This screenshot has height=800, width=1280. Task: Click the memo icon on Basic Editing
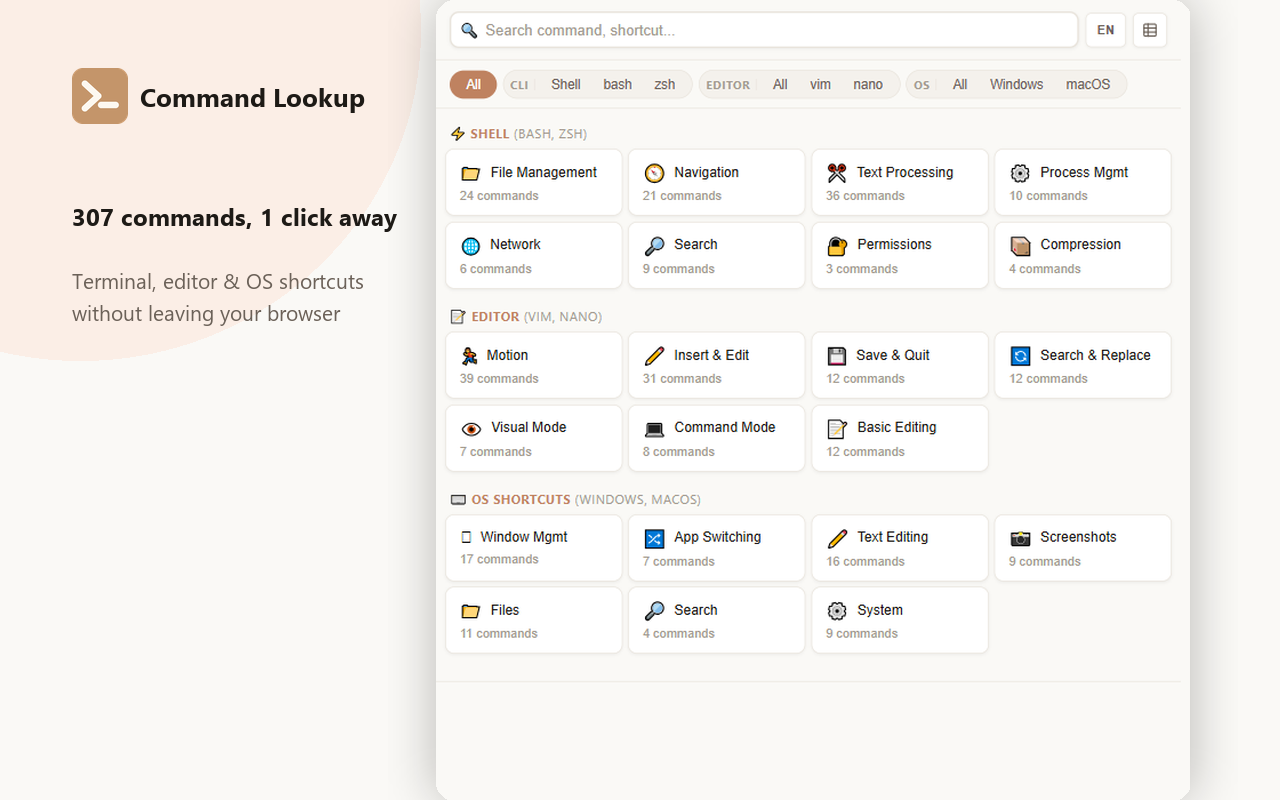pyautogui.click(x=837, y=429)
